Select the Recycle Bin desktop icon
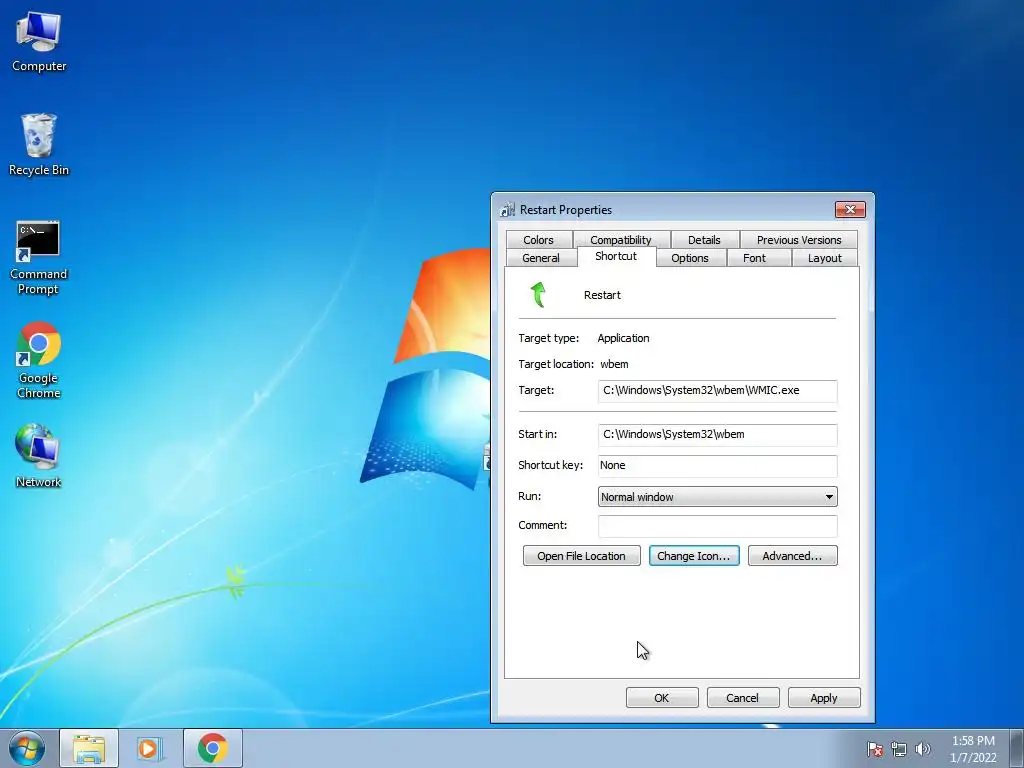The height and width of the screenshot is (768, 1024). click(x=39, y=145)
